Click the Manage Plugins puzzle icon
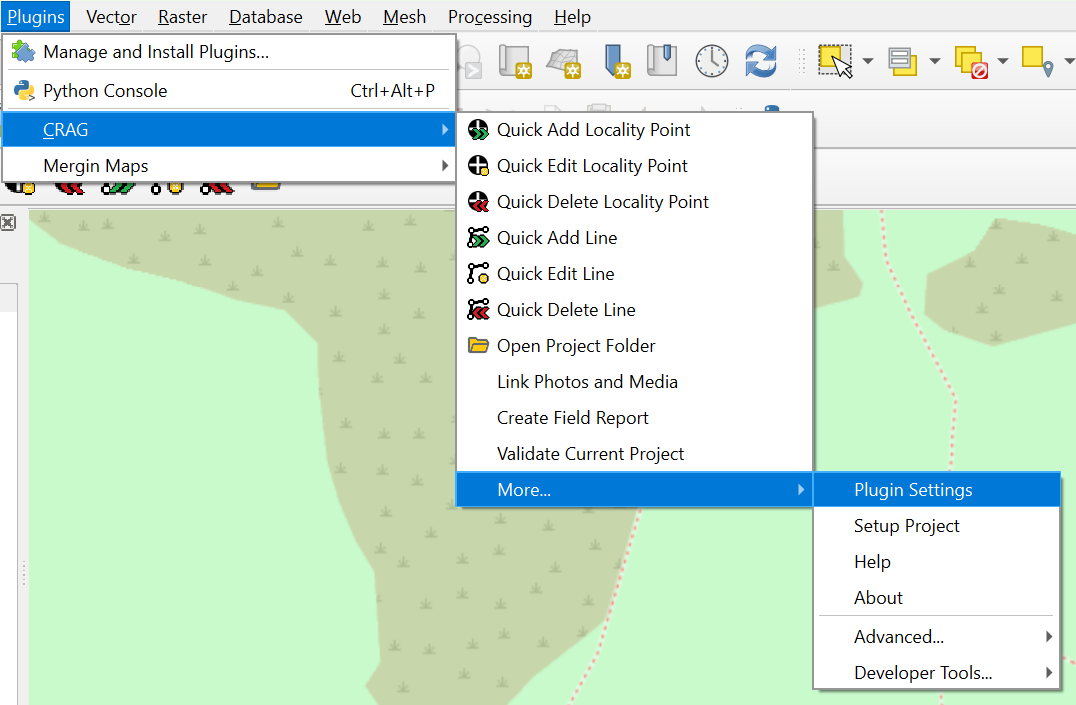The height and width of the screenshot is (705, 1076). click(23, 51)
